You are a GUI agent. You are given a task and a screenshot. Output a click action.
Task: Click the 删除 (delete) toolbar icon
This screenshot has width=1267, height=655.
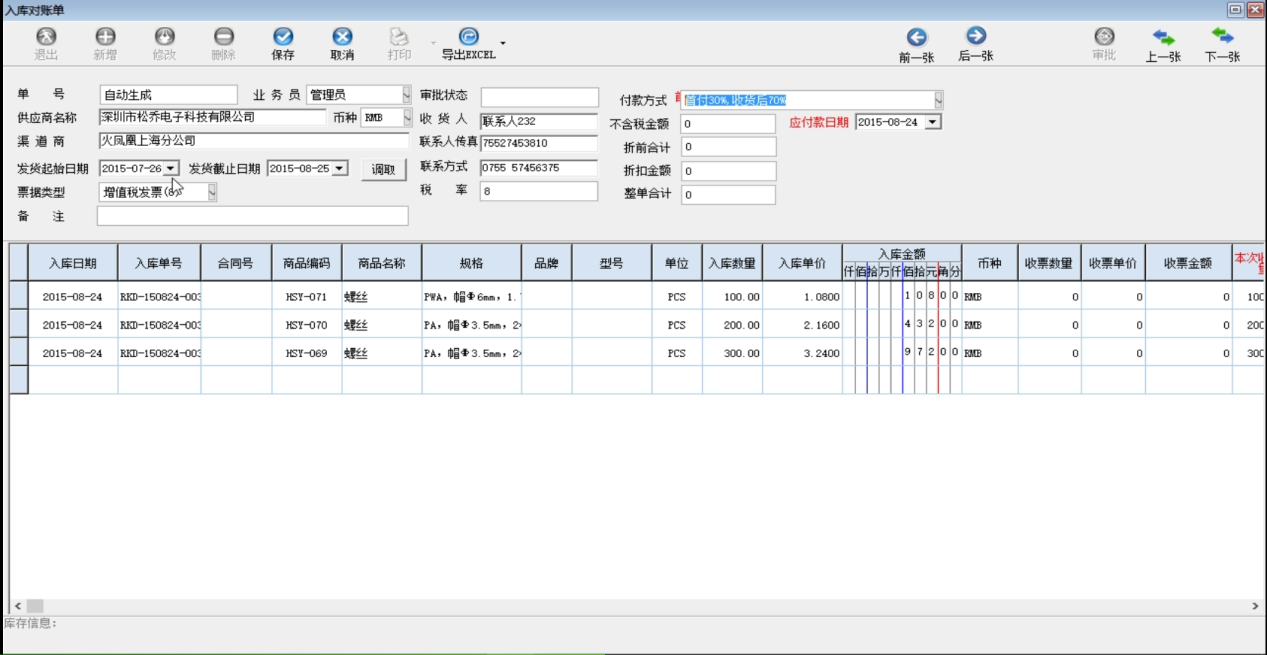click(224, 37)
